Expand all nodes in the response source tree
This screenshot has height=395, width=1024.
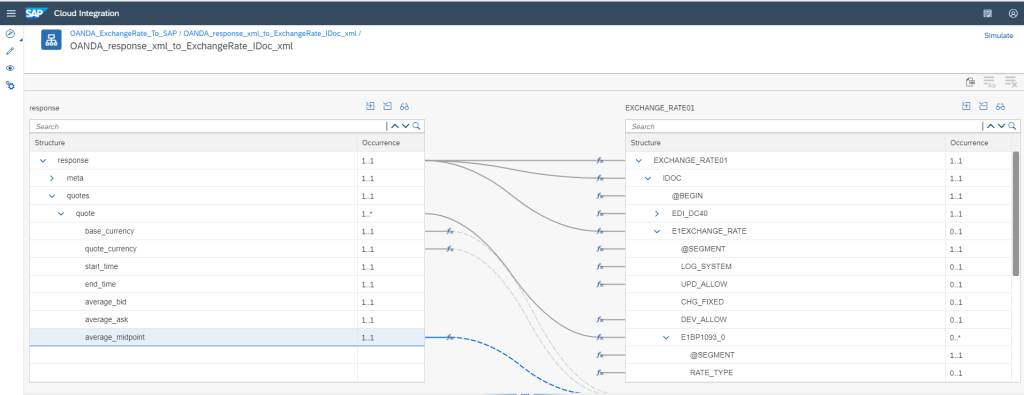coord(370,106)
